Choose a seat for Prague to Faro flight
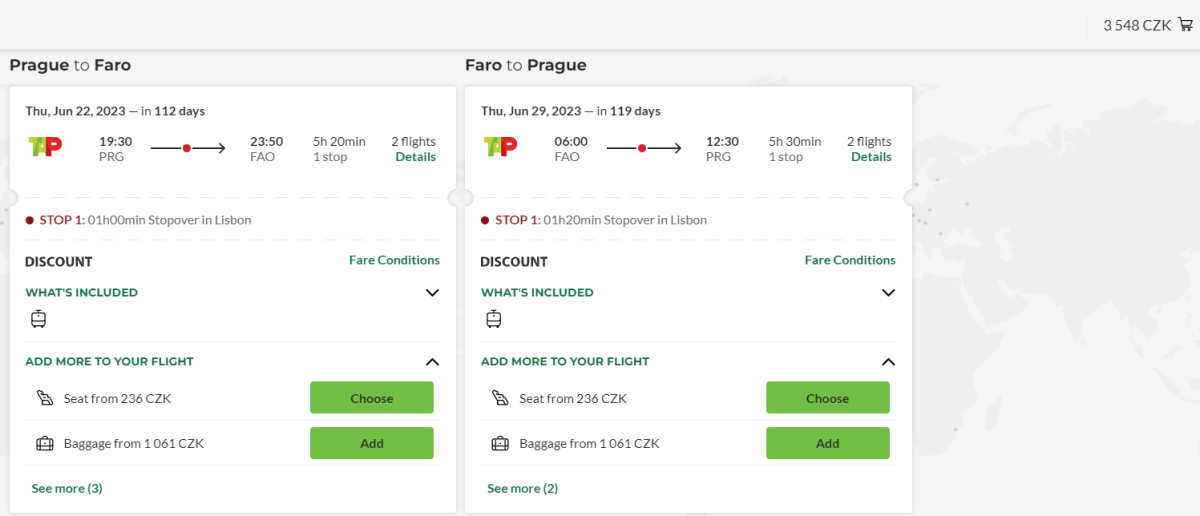Image resolution: width=1200 pixels, height=516 pixels. (372, 398)
